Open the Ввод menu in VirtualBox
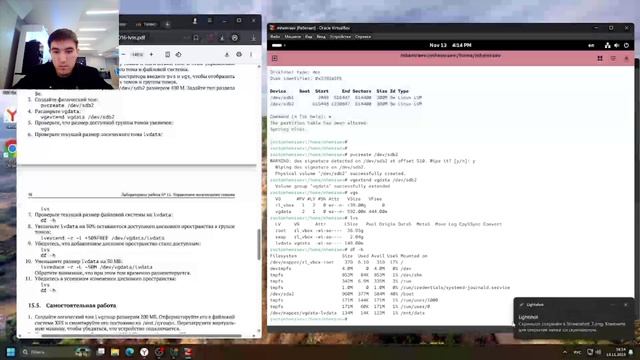This screenshot has height=360, width=640. click(x=321, y=37)
